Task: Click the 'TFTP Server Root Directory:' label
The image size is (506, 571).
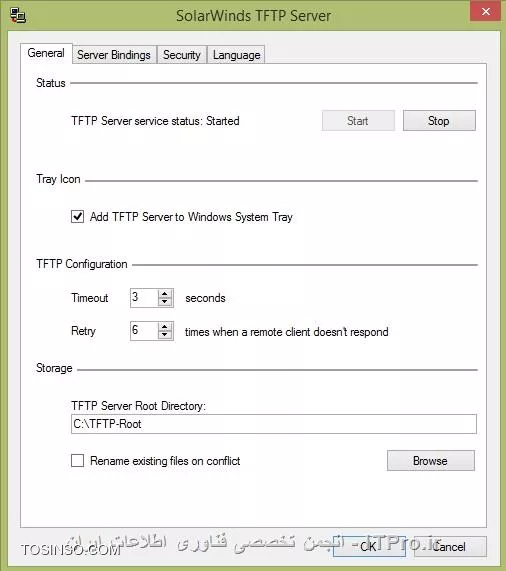Action: pos(138,406)
